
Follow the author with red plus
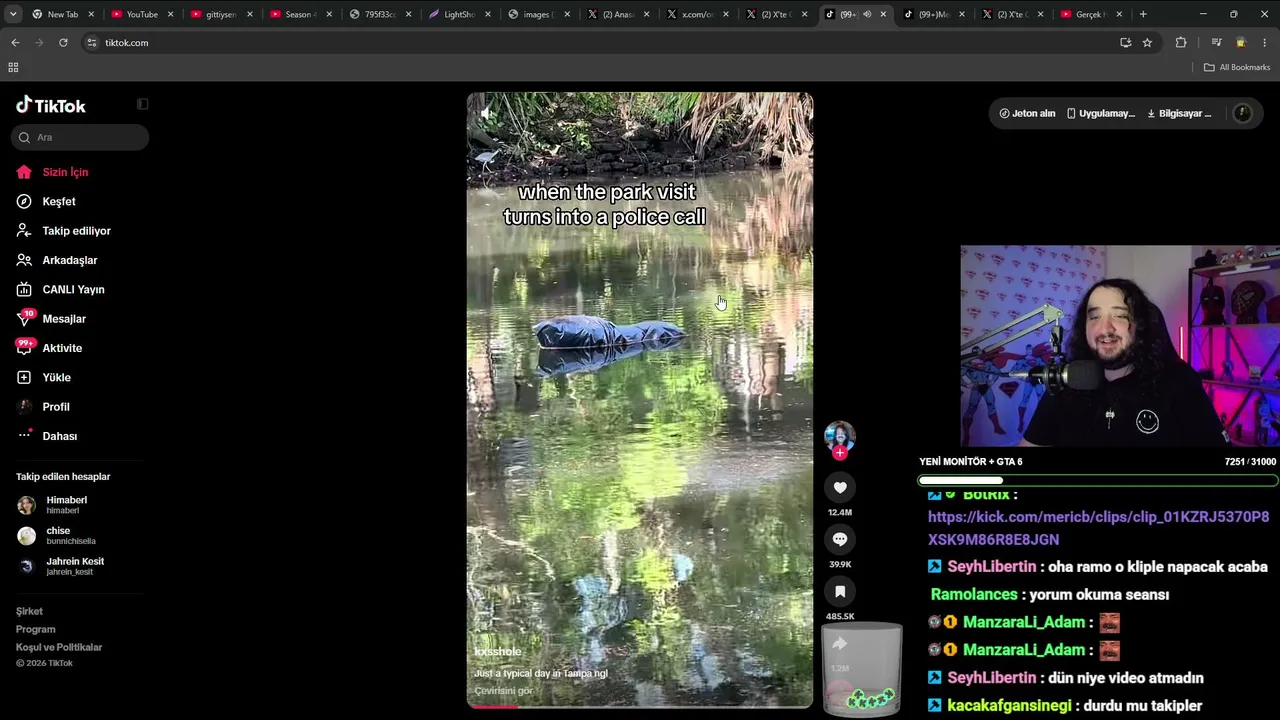840,453
